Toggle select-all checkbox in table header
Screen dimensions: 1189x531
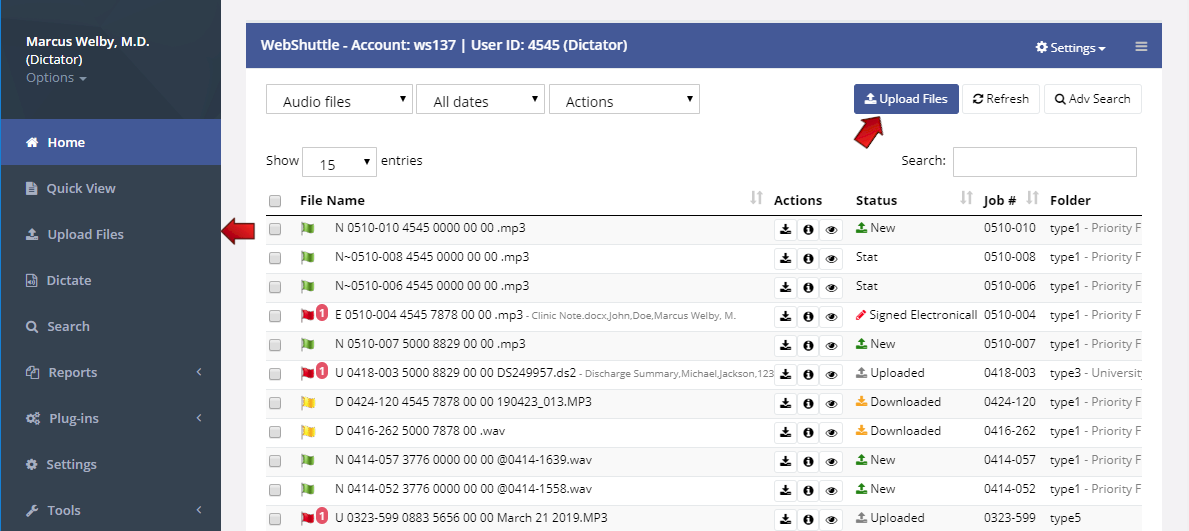point(275,201)
